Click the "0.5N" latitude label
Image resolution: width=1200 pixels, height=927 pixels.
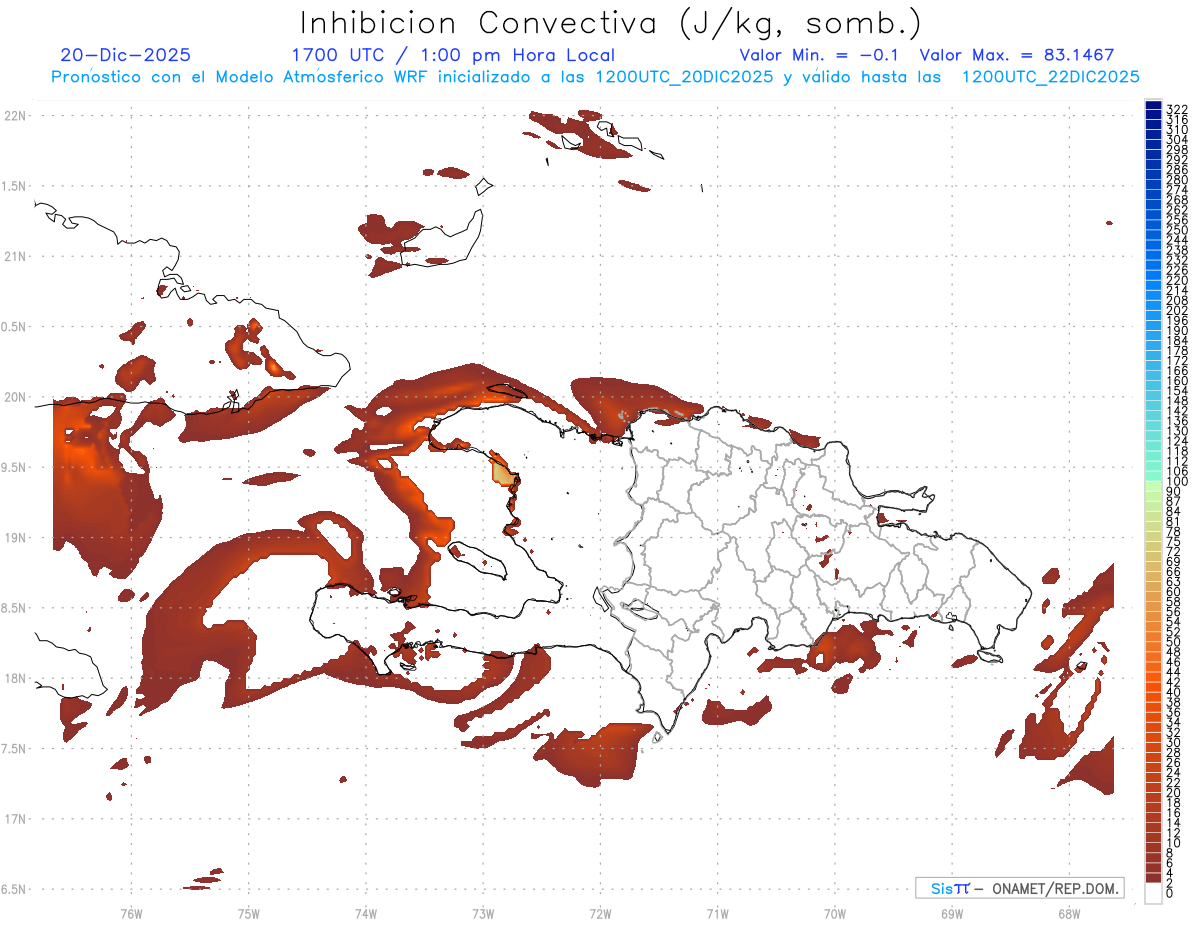(x=15, y=326)
